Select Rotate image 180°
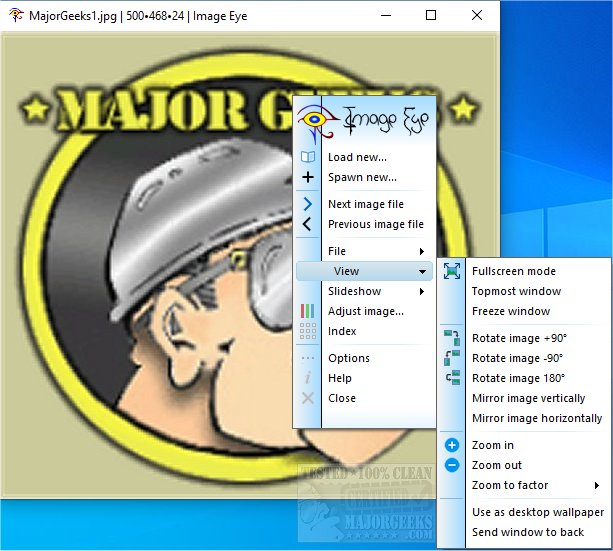Screen dimensions: 613x551 [x=524, y=378]
